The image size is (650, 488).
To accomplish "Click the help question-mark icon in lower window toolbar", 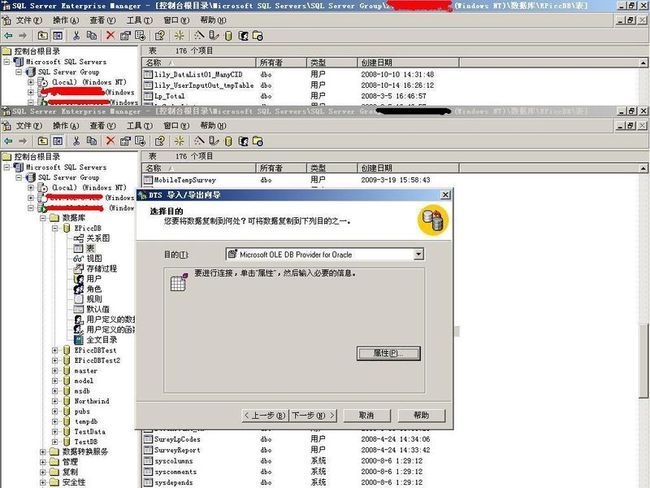I will click(160, 141).
